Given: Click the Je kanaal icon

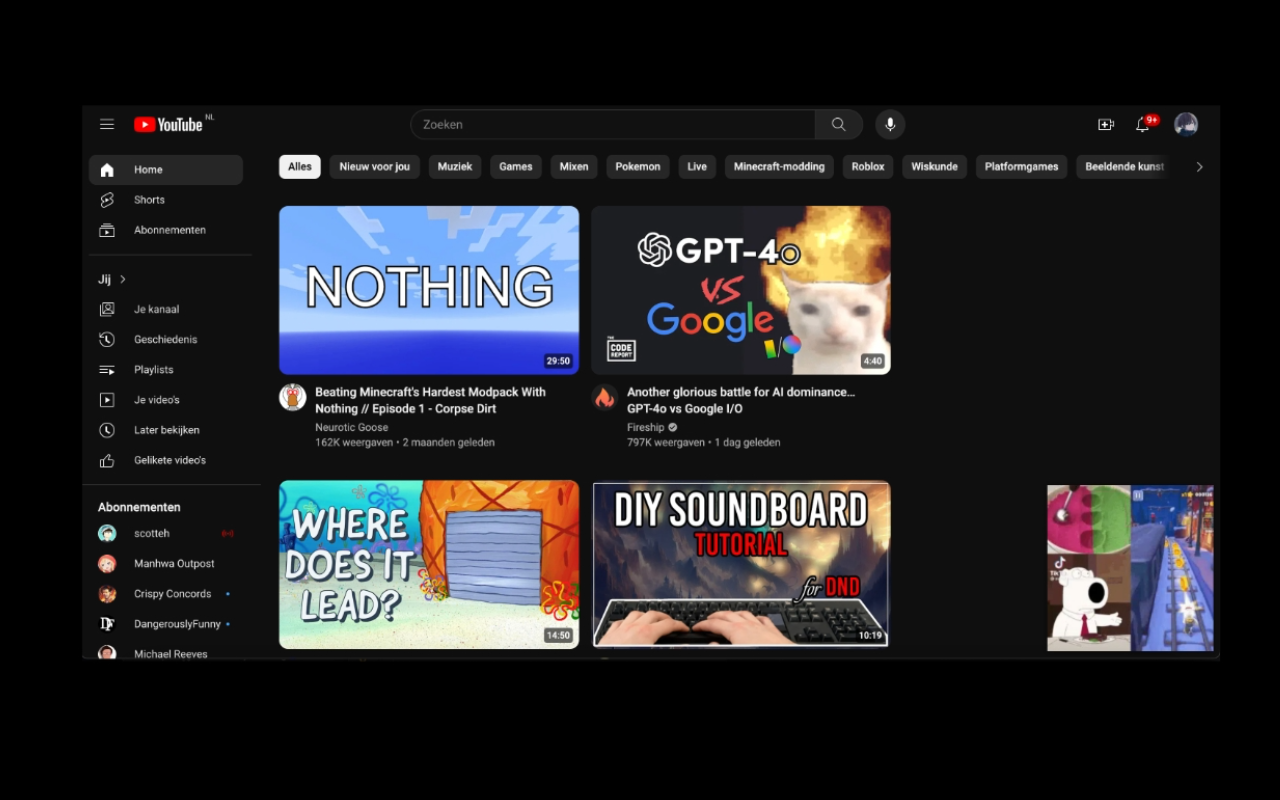Looking at the screenshot, I should (107, 310).
